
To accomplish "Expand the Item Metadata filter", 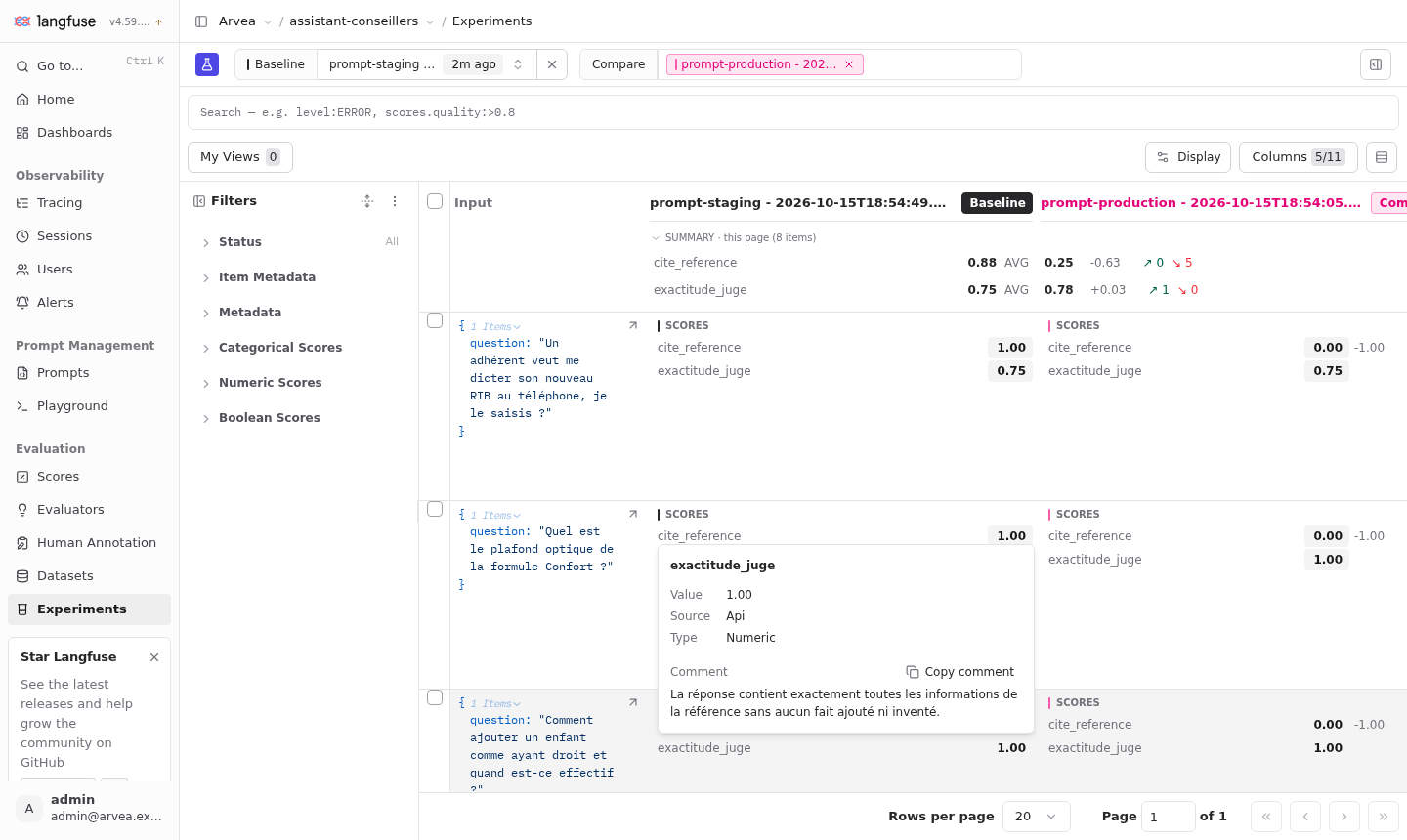I will (299, 277).
